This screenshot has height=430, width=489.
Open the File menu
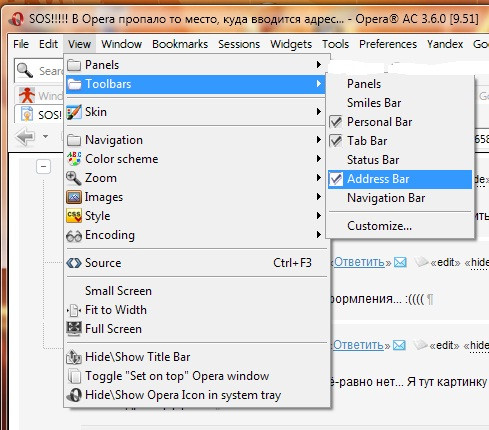point(21,44)
